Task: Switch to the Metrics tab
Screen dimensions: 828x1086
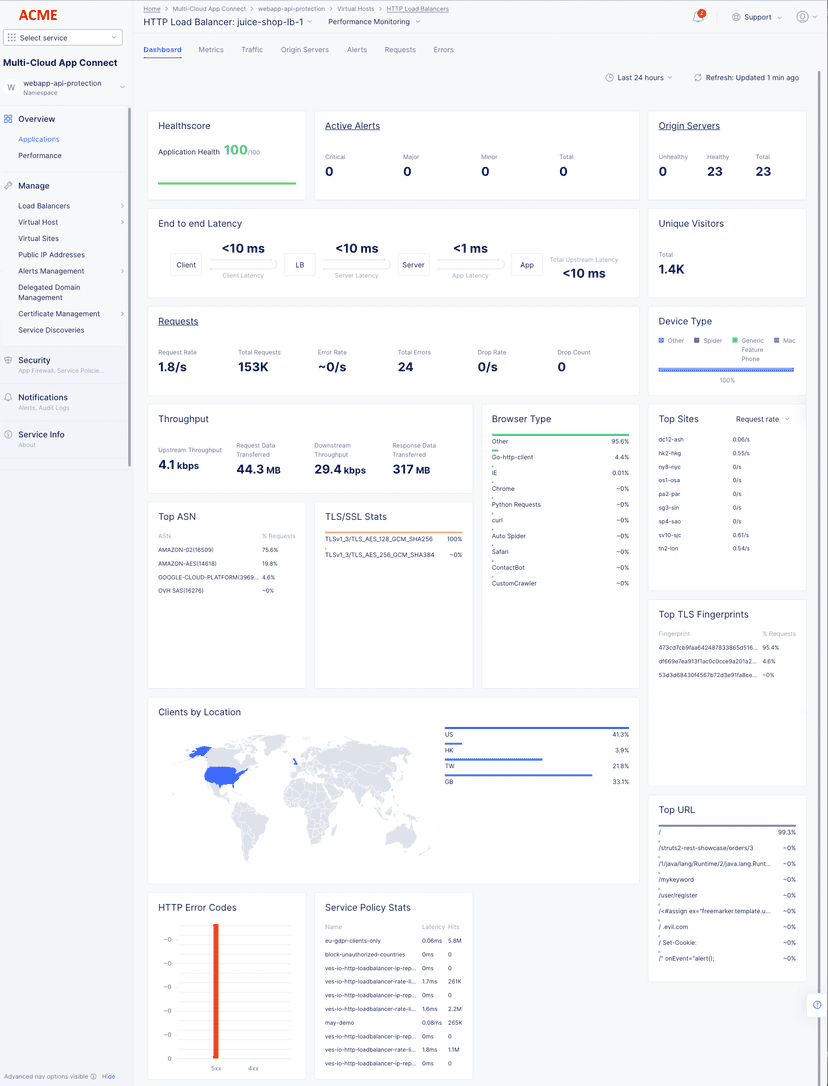Action: point(211,49)
